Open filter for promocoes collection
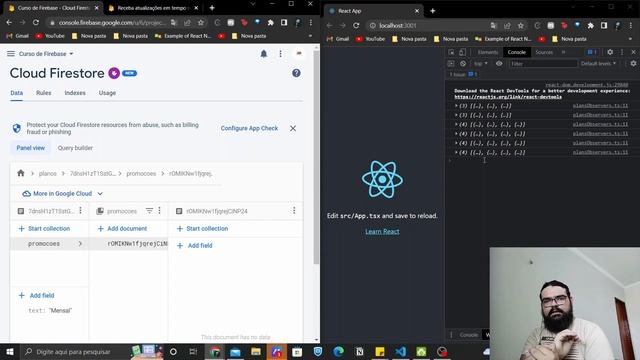This screenshot has height=360, width=640. coord(149,211)
